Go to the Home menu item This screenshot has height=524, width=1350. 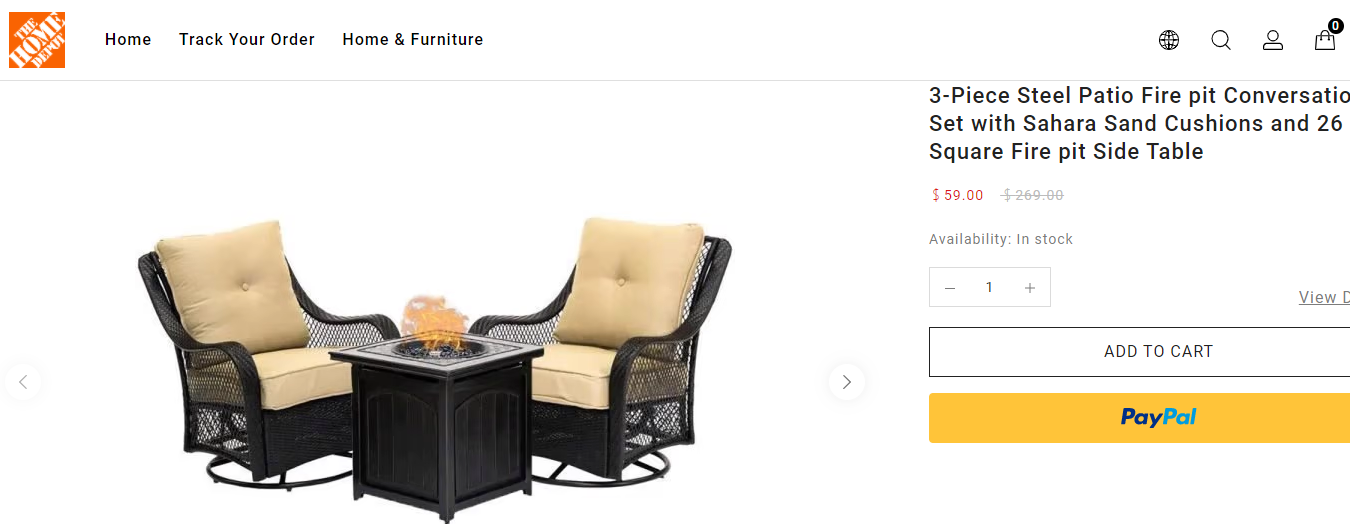click(x=128, y=40)
